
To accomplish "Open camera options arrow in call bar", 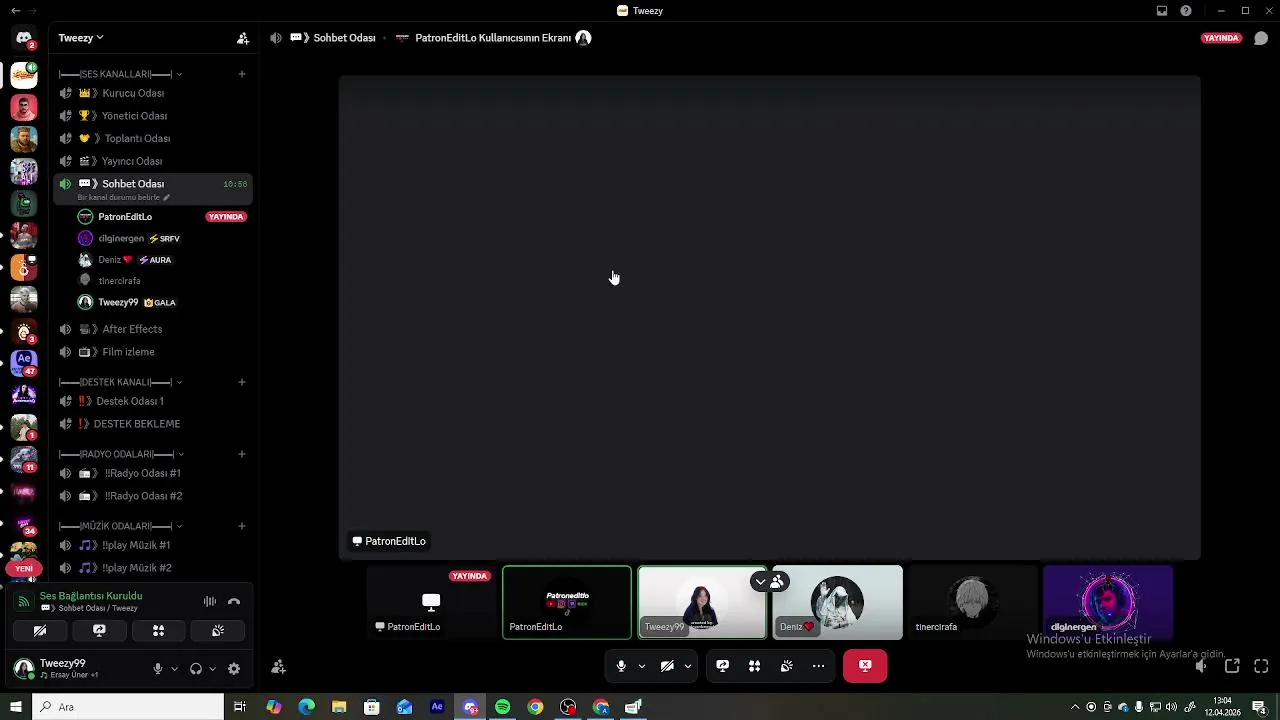I will point(688,666).
